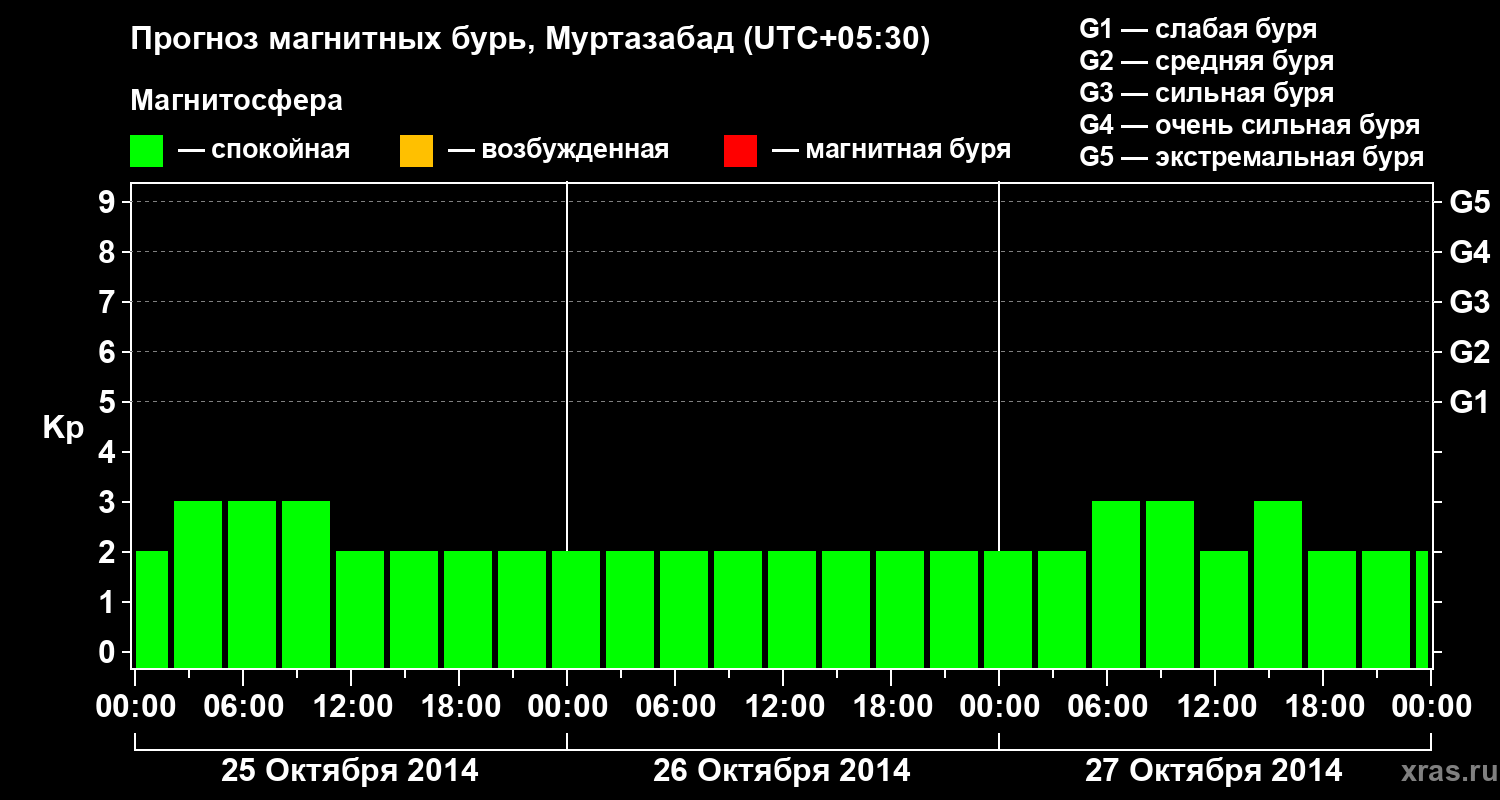The width and height of the screenshot is (1500, 800).
Task: Click the Kp axis value '3'
Action: [109, 502]
